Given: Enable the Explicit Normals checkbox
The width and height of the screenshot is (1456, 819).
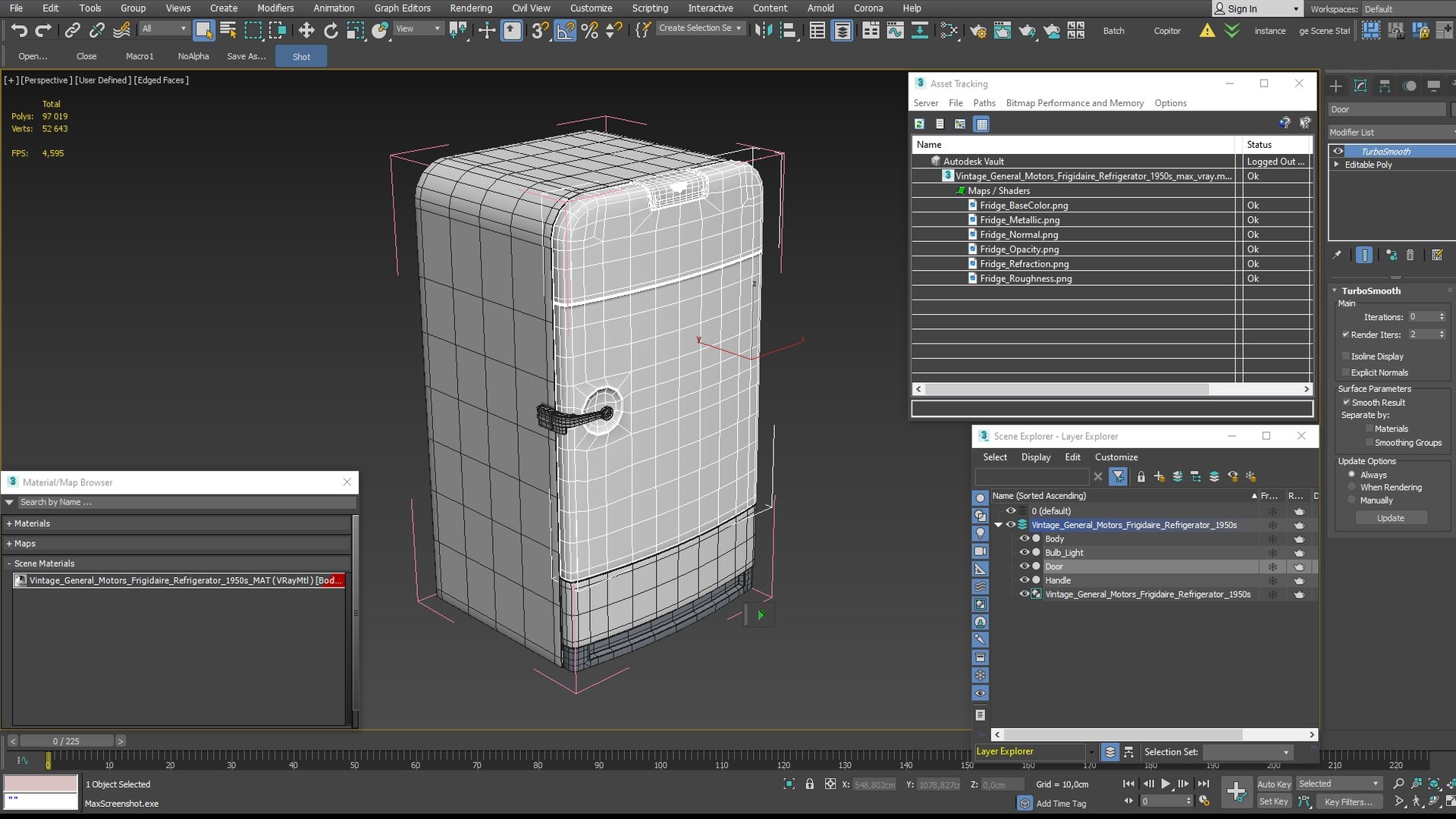Looking at the screenshot, I should [x=1346, y=372].
